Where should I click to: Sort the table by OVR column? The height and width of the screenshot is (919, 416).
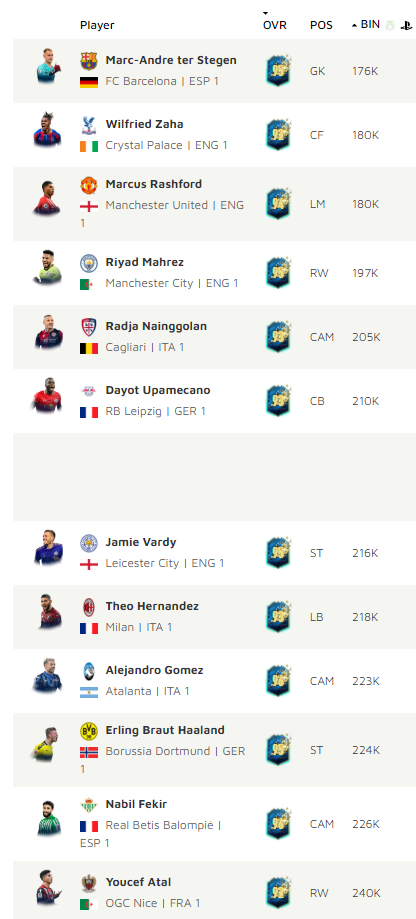[275, 25]
